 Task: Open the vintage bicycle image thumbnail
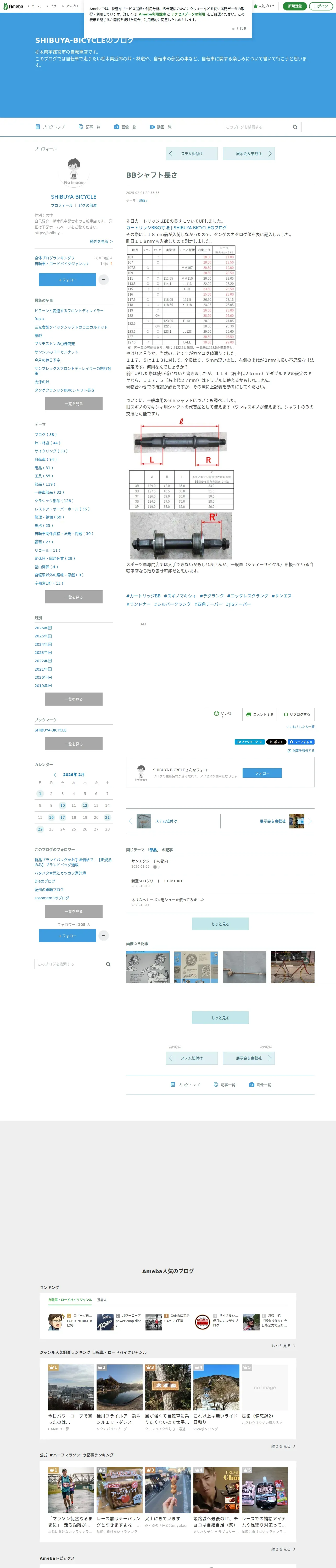pos(293,967)
